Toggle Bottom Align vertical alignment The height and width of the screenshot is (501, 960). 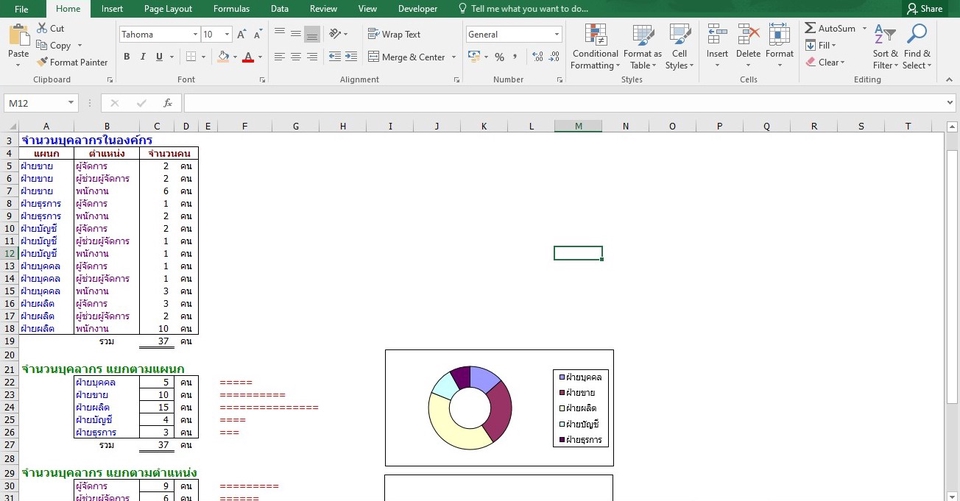click(312, 34)
